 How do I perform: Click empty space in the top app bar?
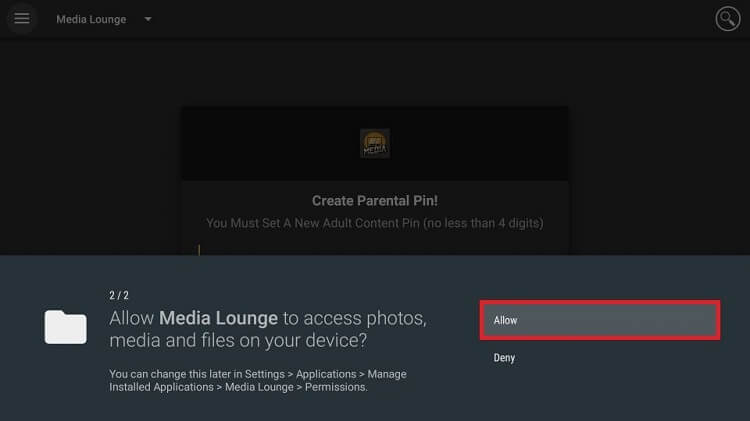click(x=430, y=19)
